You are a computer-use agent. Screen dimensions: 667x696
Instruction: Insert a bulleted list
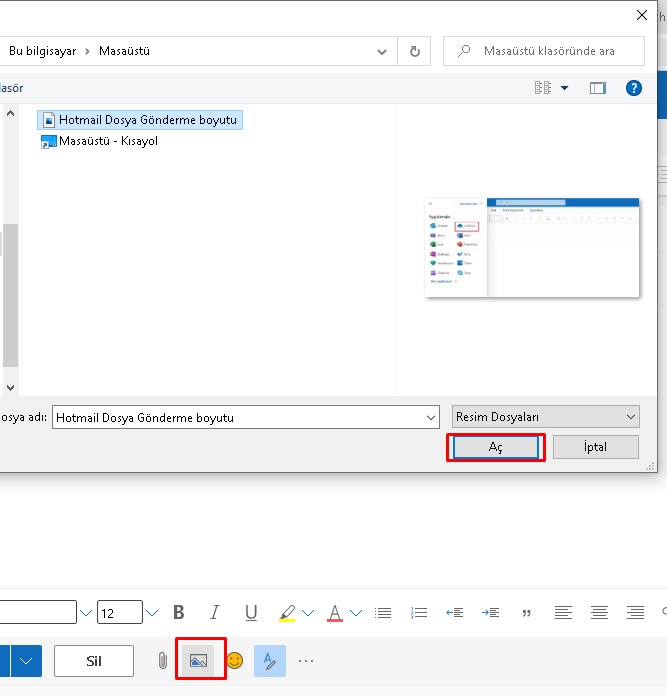[383, 613]
